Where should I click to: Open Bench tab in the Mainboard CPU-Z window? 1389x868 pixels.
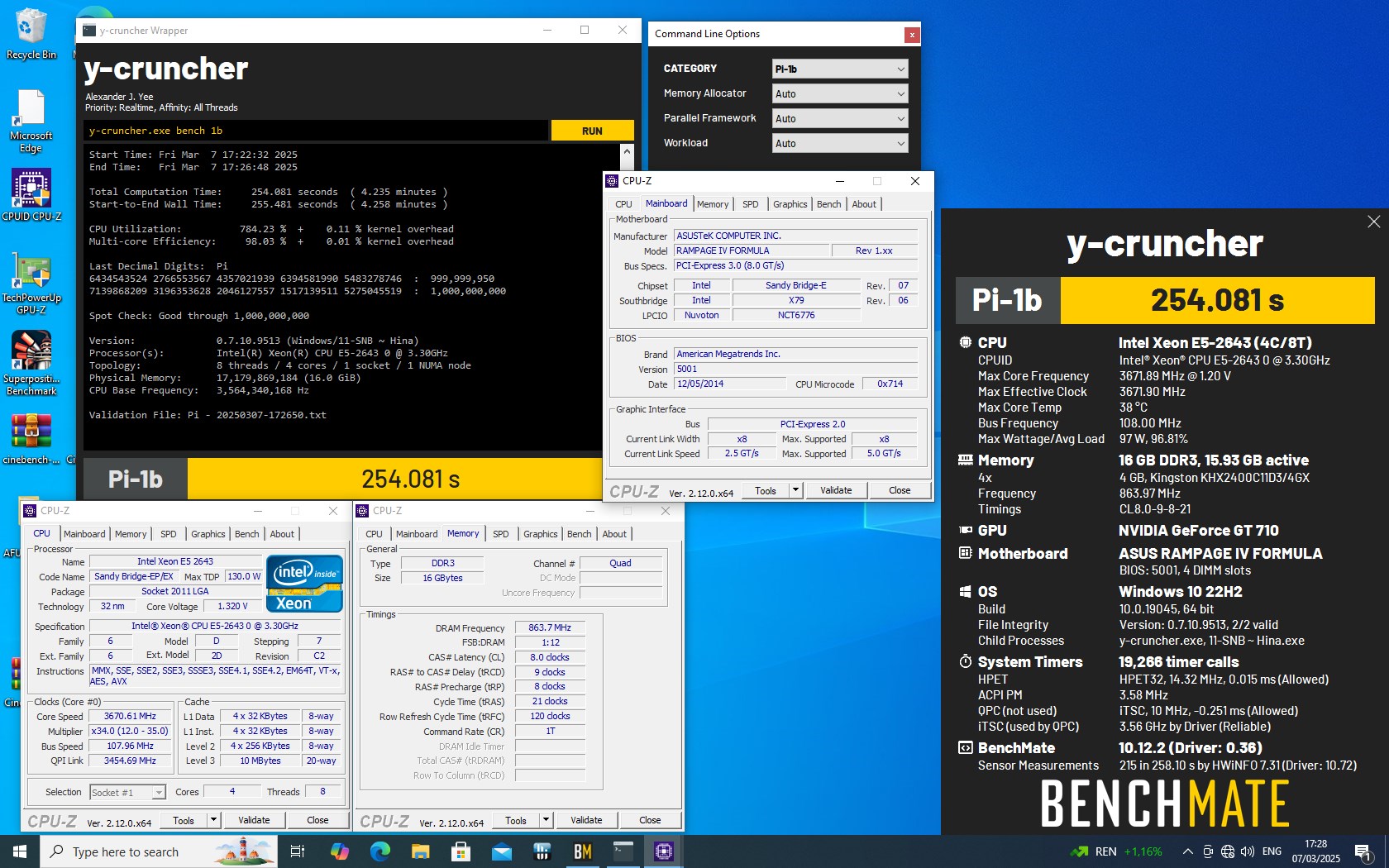pyautogui.click(x=828, y=204)
